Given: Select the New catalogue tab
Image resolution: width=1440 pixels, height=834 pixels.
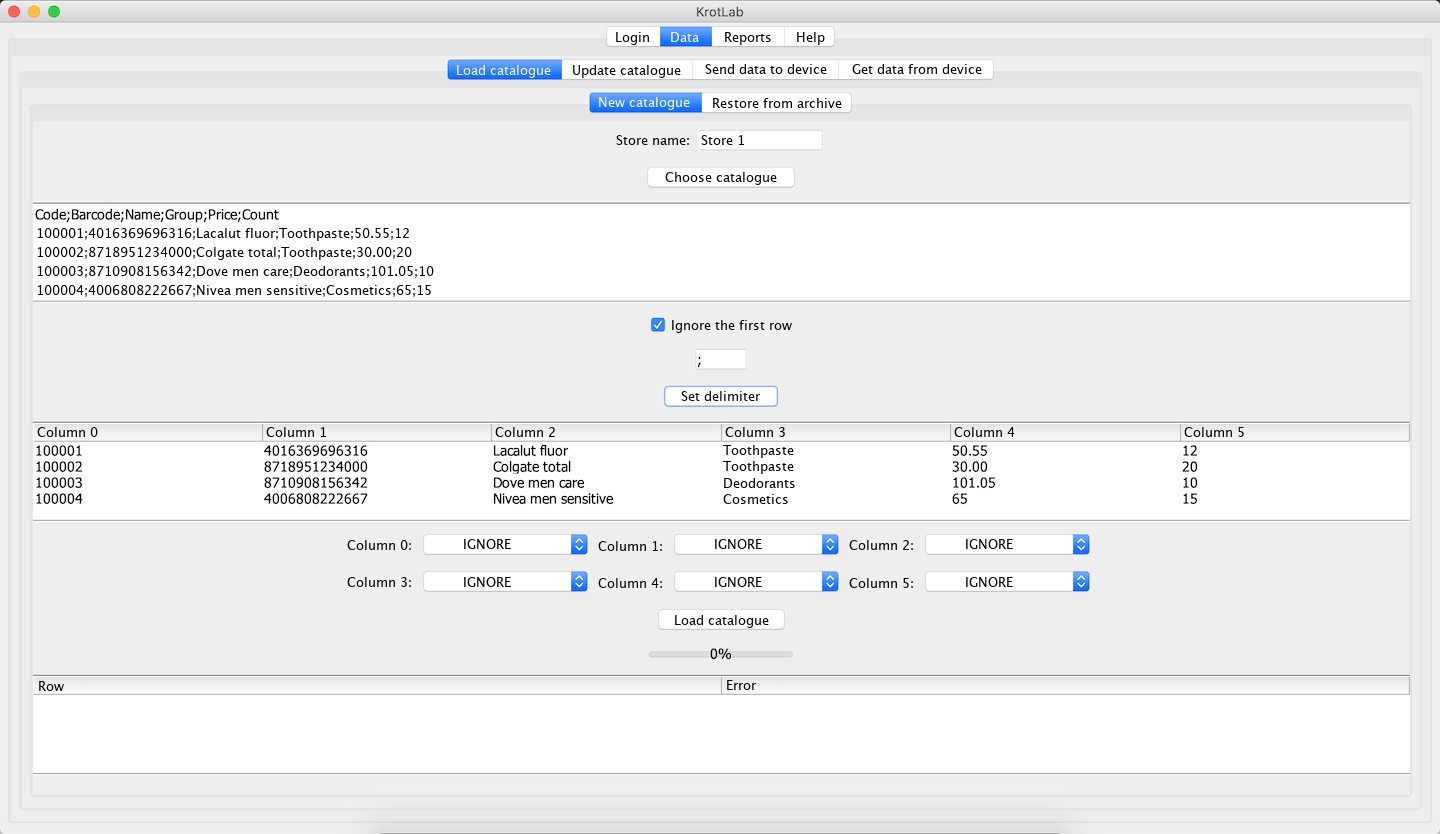Looking at the screenshot, I should [644, 103].
